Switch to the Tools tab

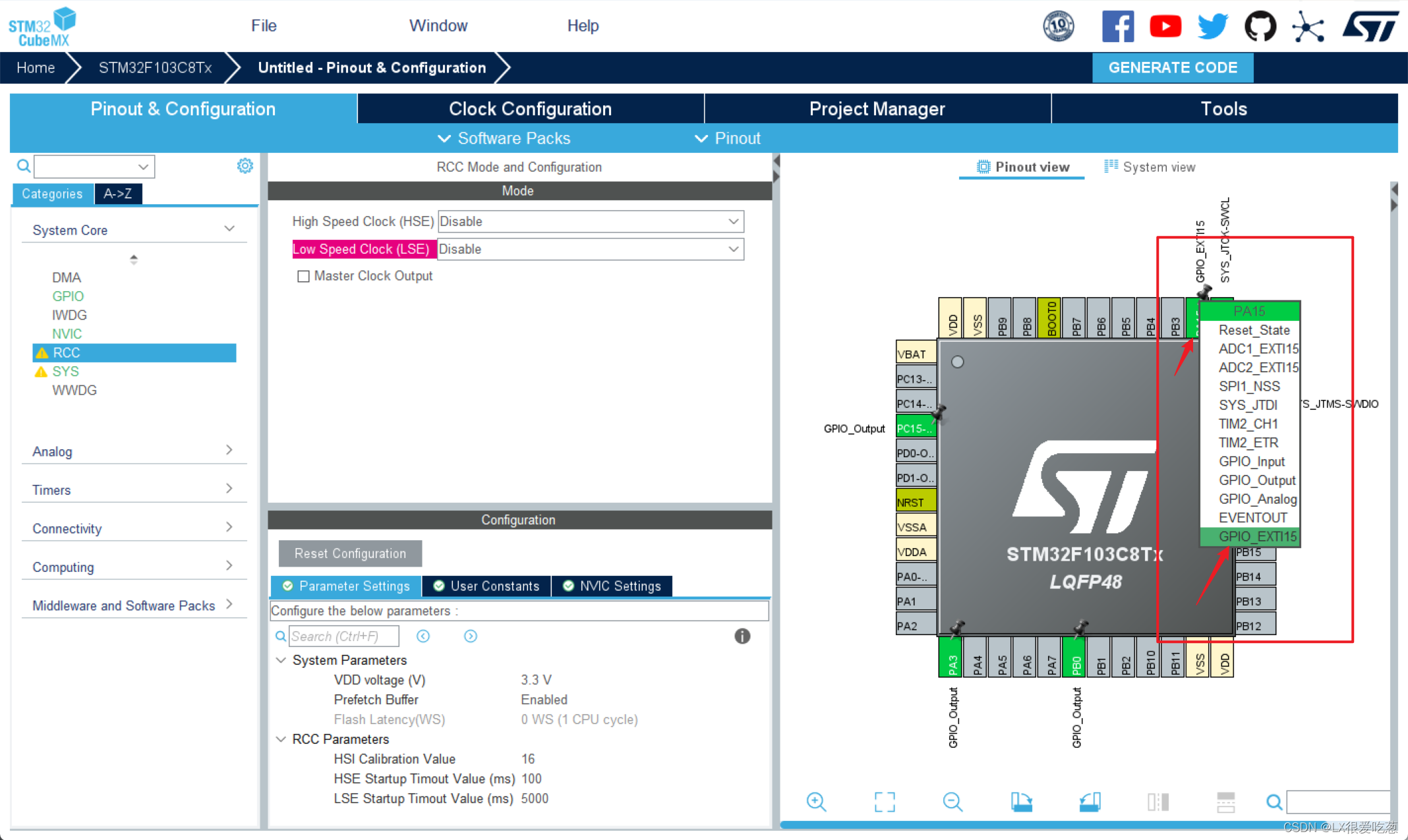(1224, 109)
